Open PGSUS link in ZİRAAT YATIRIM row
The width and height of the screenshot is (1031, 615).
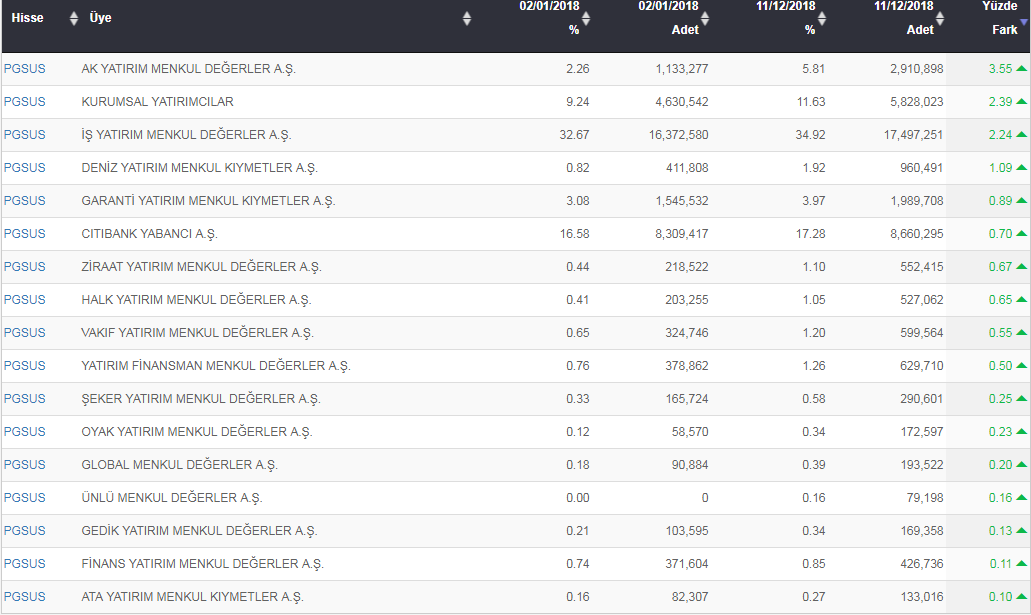[24, 266]
